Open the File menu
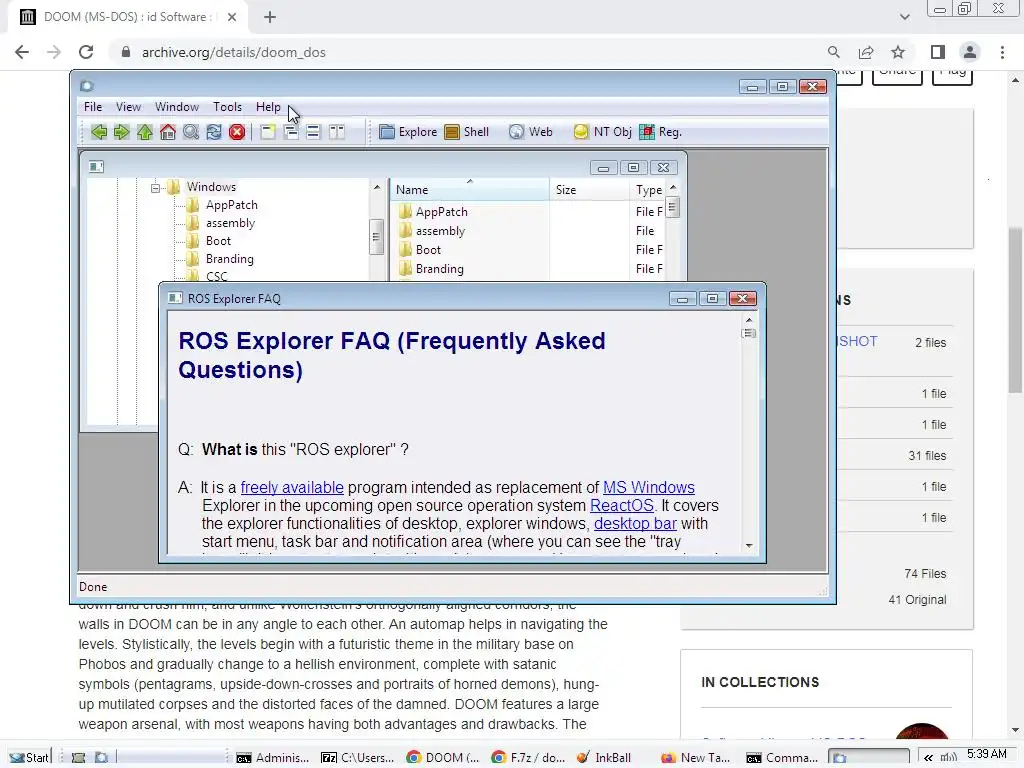The image size is (1024, 768). click(x=93, y=106)
